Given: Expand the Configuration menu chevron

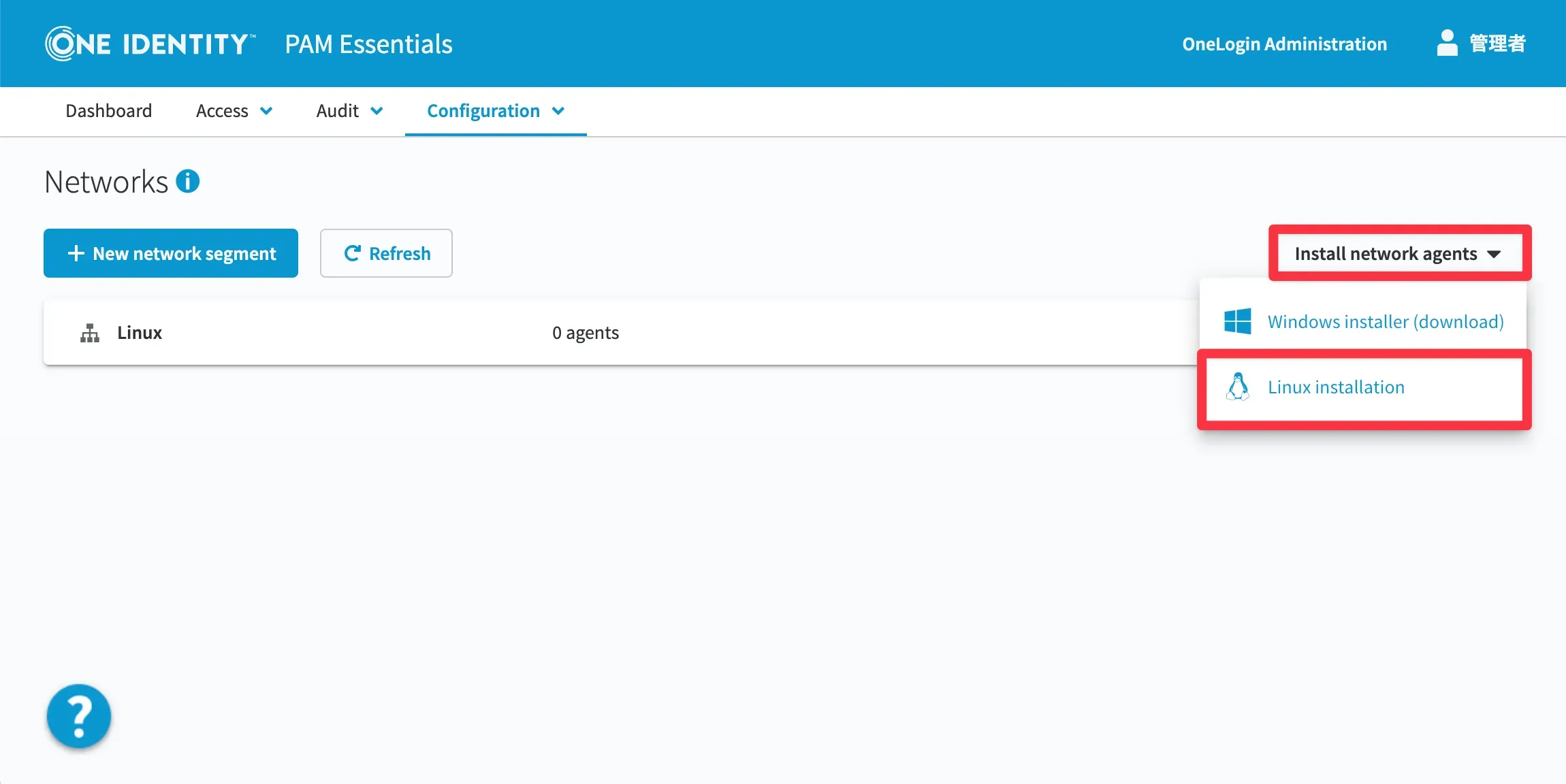Looking at the screenshot, I should (x=558, y=111).
